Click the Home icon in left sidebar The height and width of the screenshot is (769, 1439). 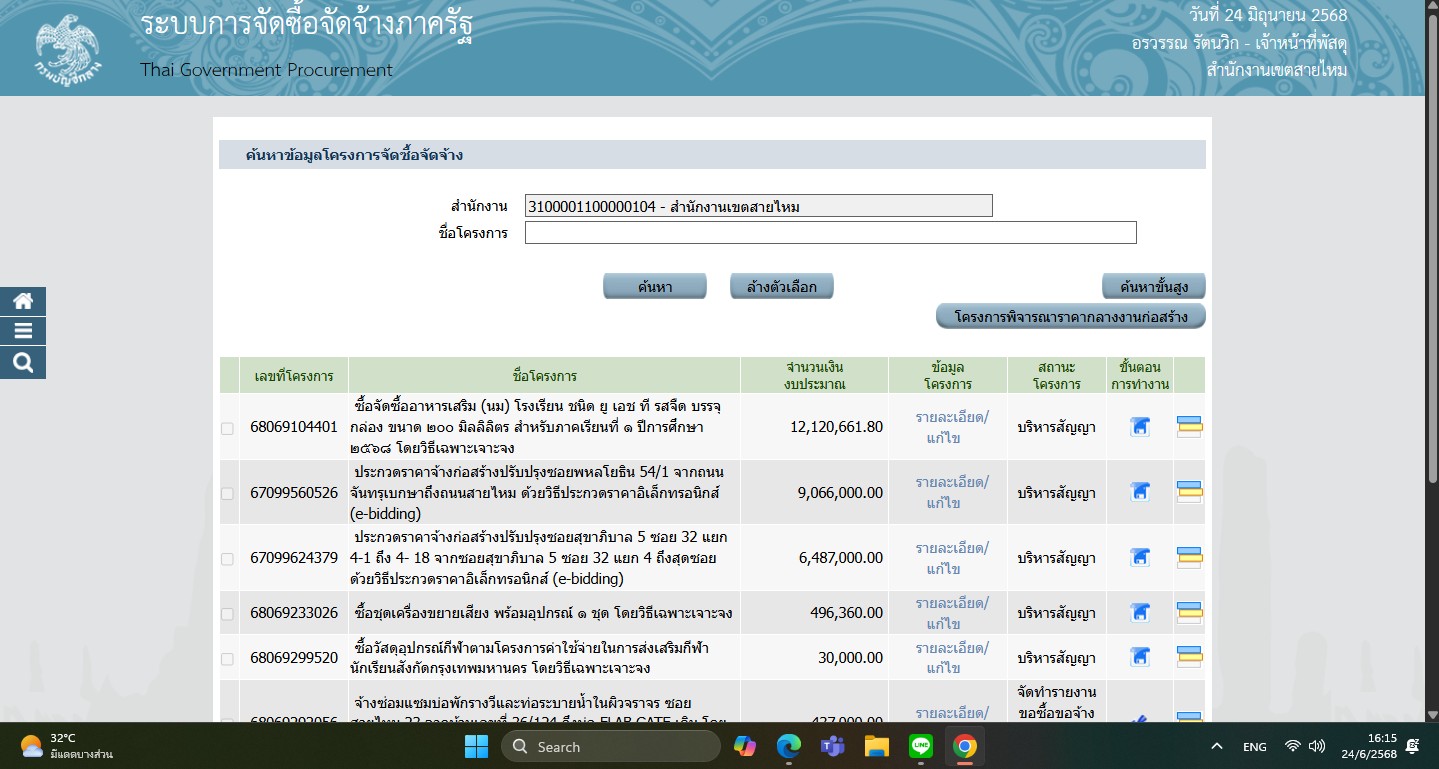23,301
